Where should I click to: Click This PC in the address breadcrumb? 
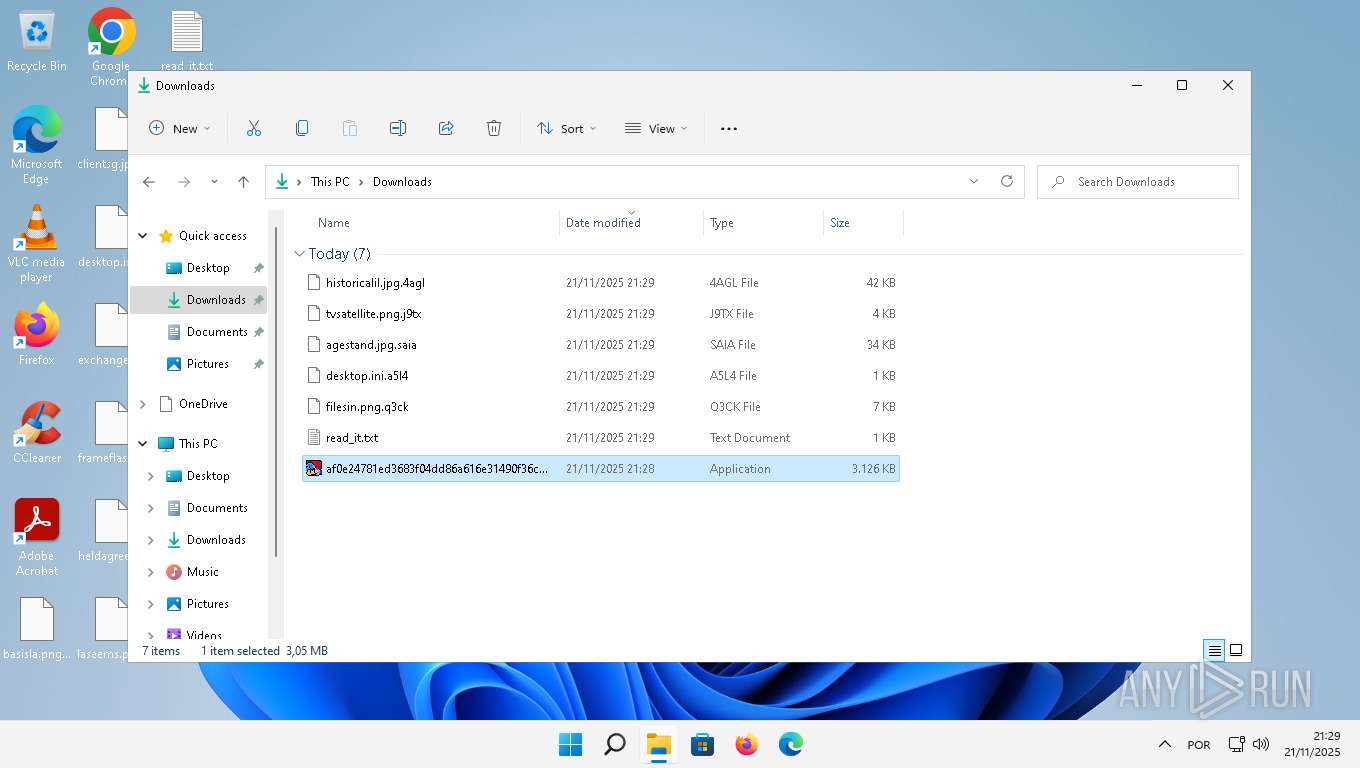(x=330, y=182)
